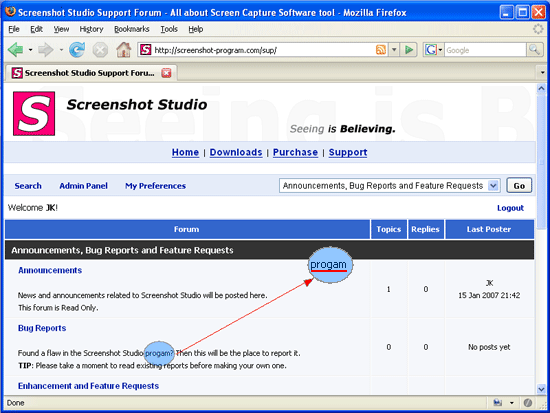Screen dimensions: 550x413
Task: Open the File menu
Action: (x=14, y=29)
